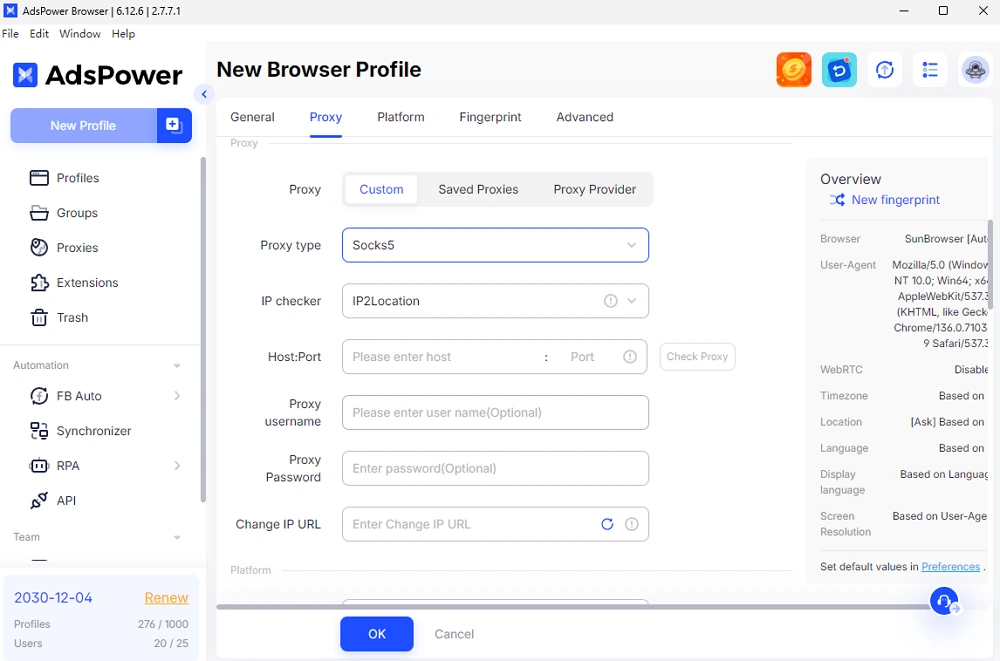The width and height of the screenshot is (1000, 661).
Task: Click the AdsPower logo icon
Action: coord(26,75)
